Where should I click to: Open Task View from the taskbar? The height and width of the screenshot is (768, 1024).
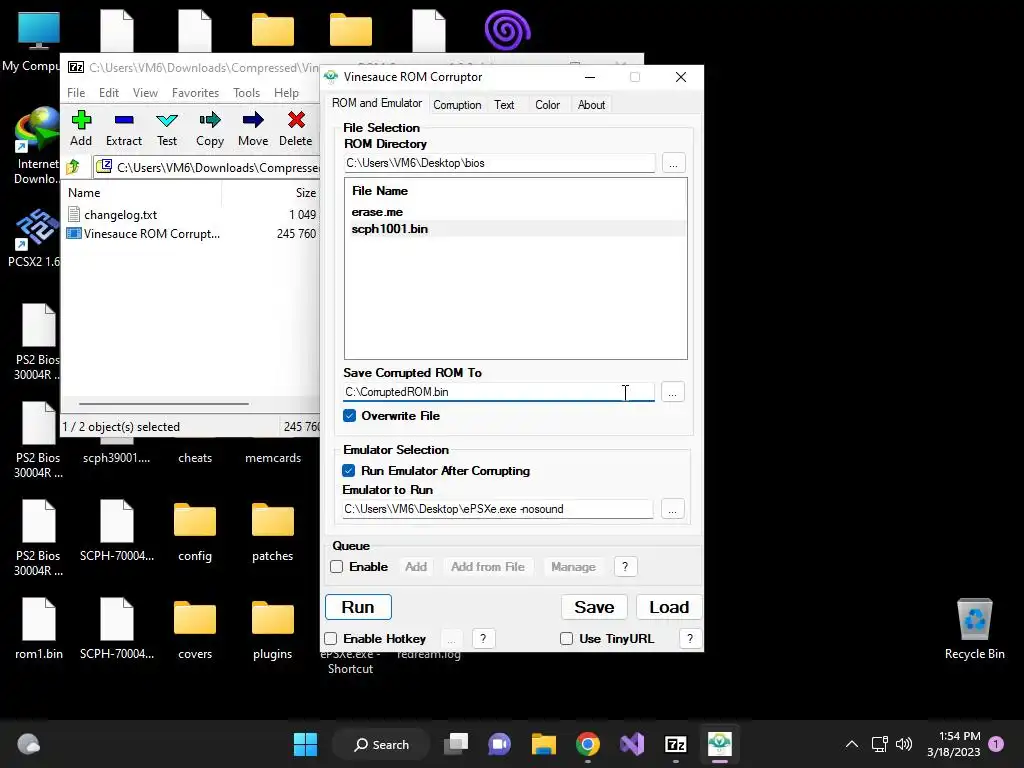(456, 744)
